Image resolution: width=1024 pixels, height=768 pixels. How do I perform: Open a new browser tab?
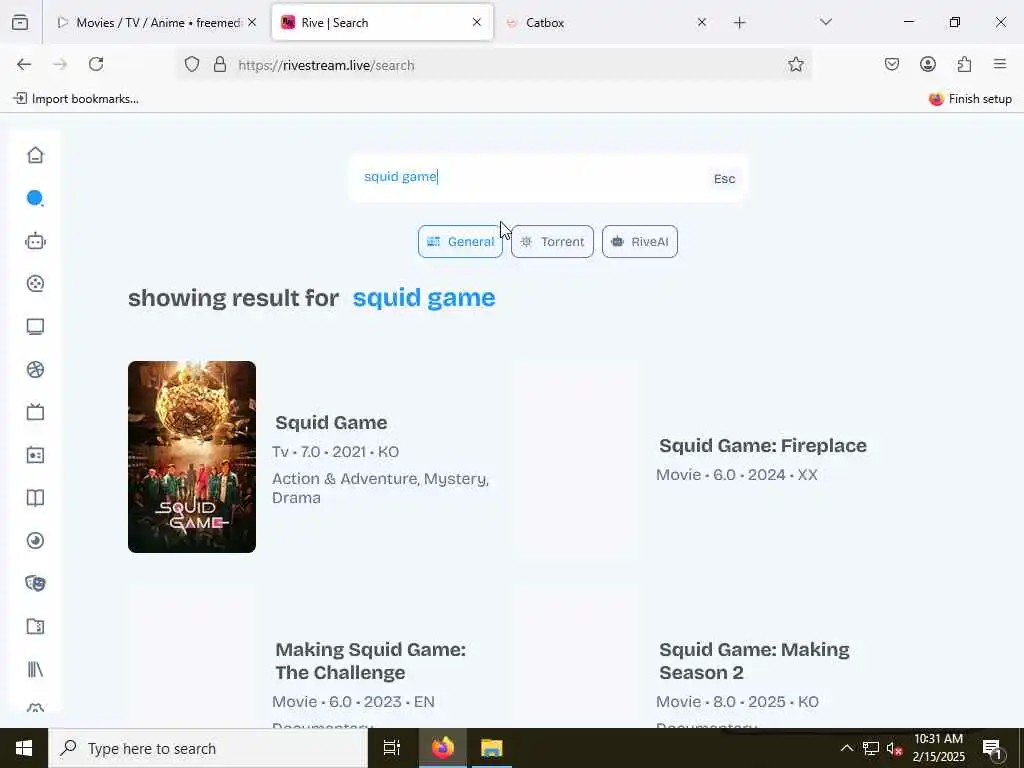point(739,23)
